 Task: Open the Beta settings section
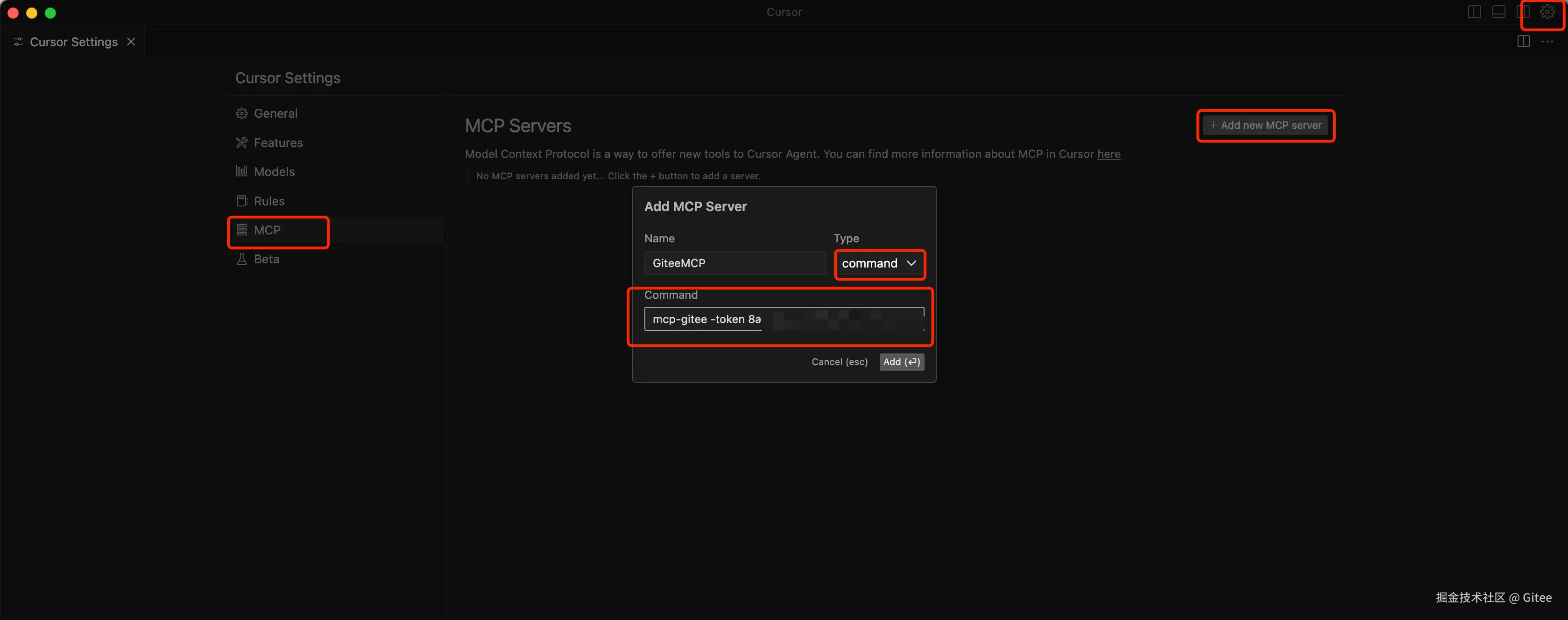click(x=266, y=259)
